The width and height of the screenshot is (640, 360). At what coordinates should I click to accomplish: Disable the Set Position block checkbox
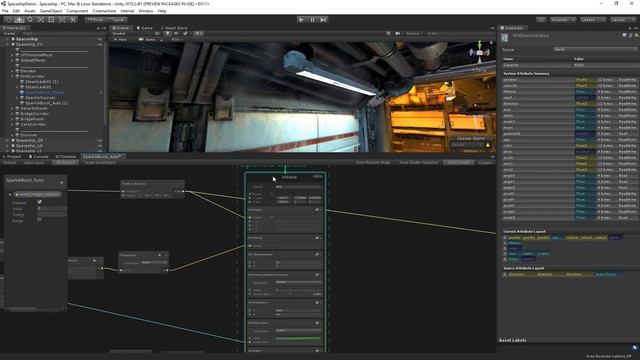[317, 209]
